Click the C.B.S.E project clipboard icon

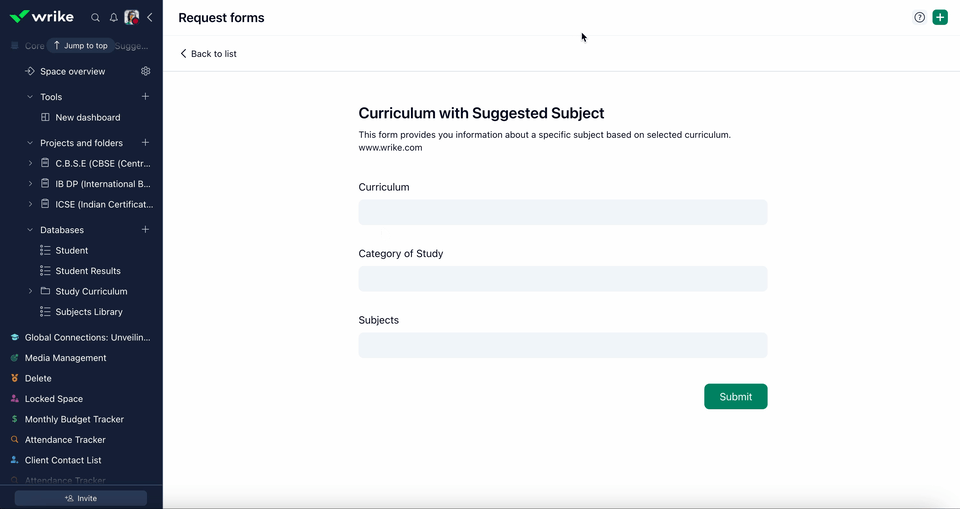pos(45,163)
